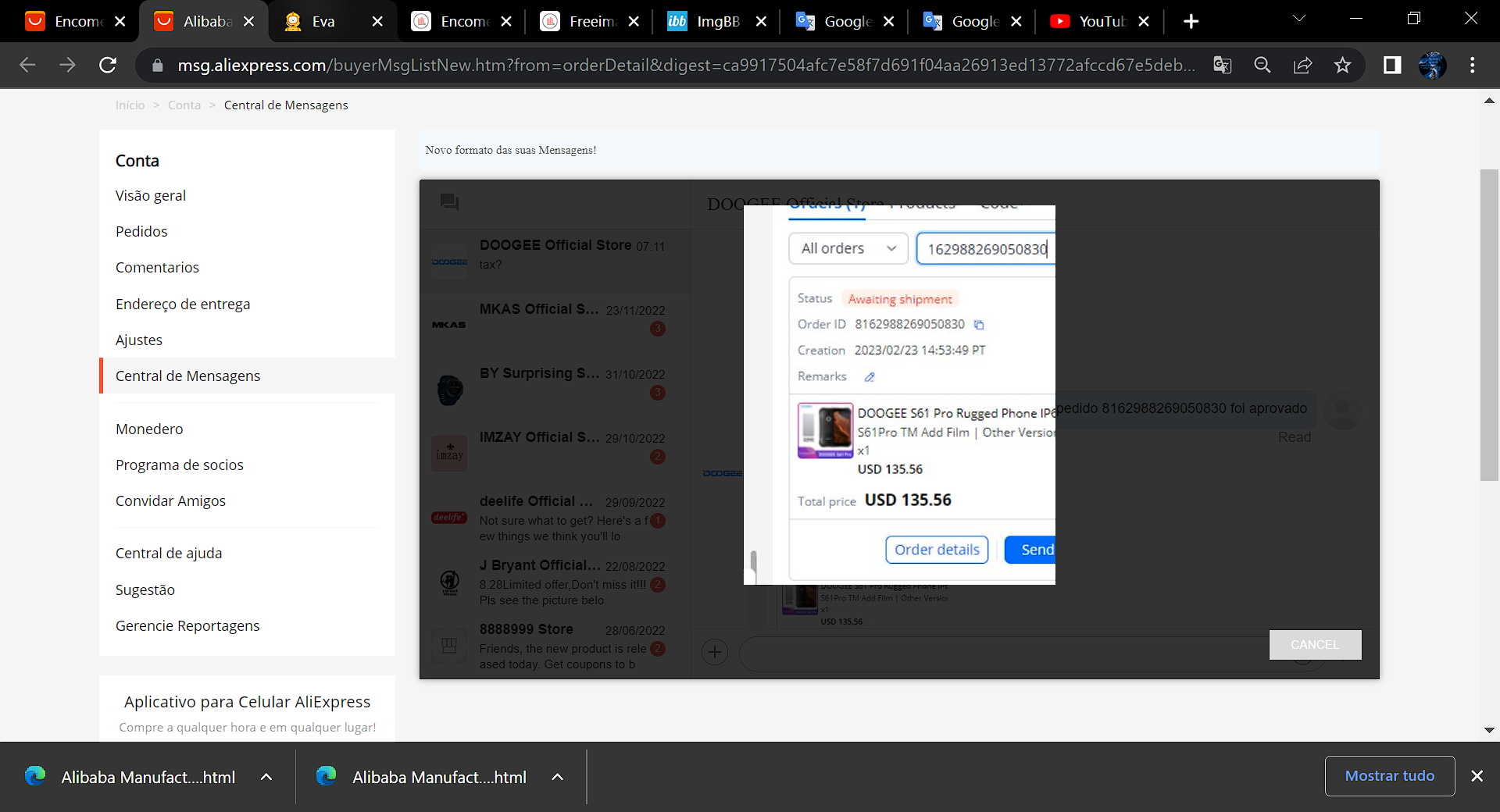Image resolution: width=1500 pixels, height=812 pixels.
Task: Click the share page icon
Action: point(1302,65)
